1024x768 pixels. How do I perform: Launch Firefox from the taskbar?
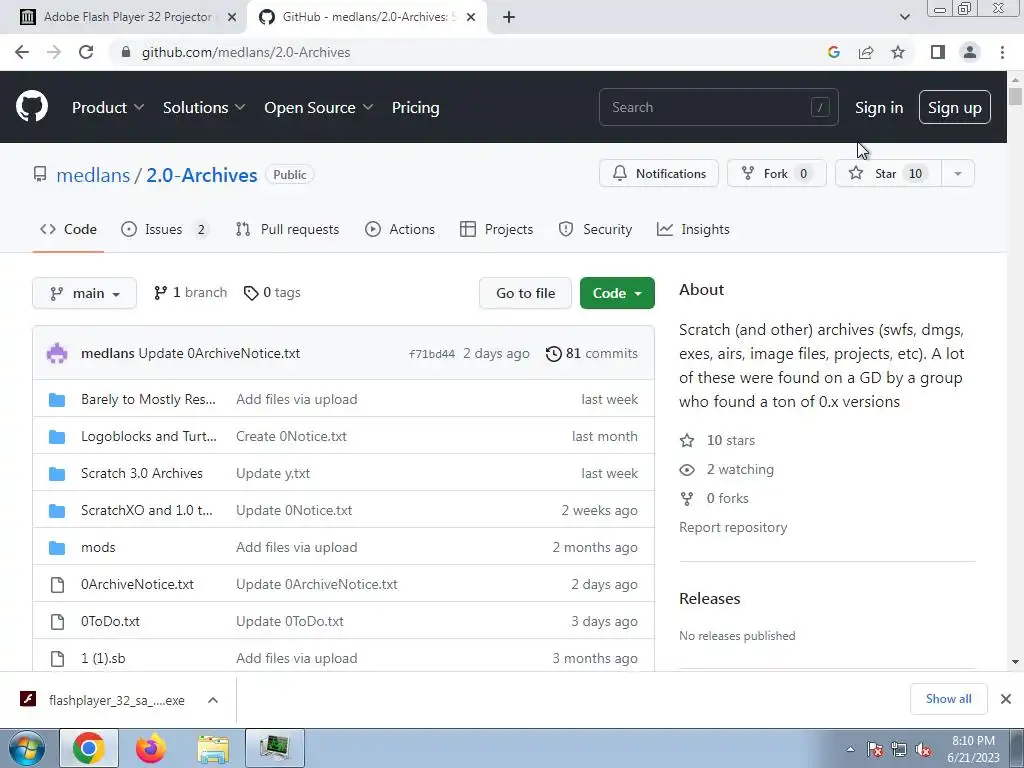pyautogui.click(x=151, y=748)
